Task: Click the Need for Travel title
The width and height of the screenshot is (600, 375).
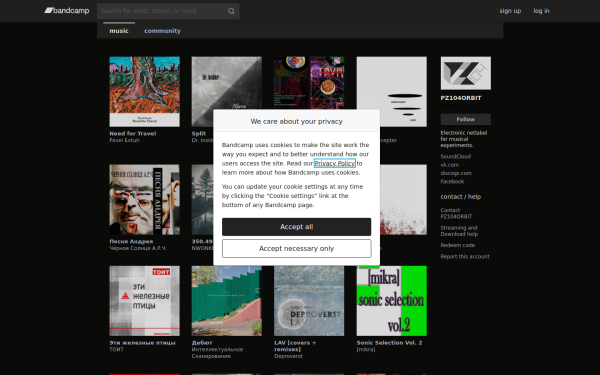Action: point(133,134)
